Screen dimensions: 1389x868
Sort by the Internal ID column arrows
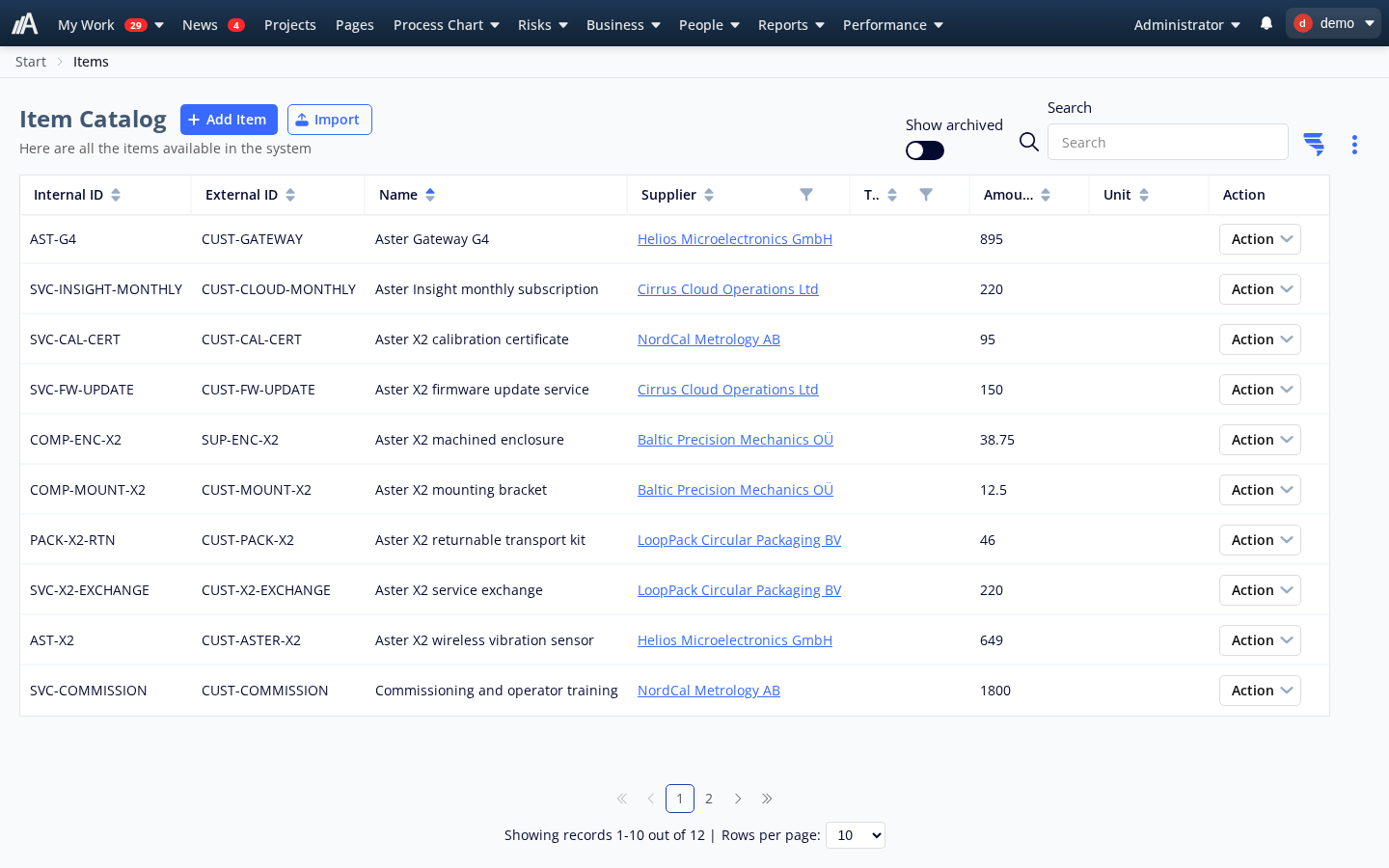point(116,195)
